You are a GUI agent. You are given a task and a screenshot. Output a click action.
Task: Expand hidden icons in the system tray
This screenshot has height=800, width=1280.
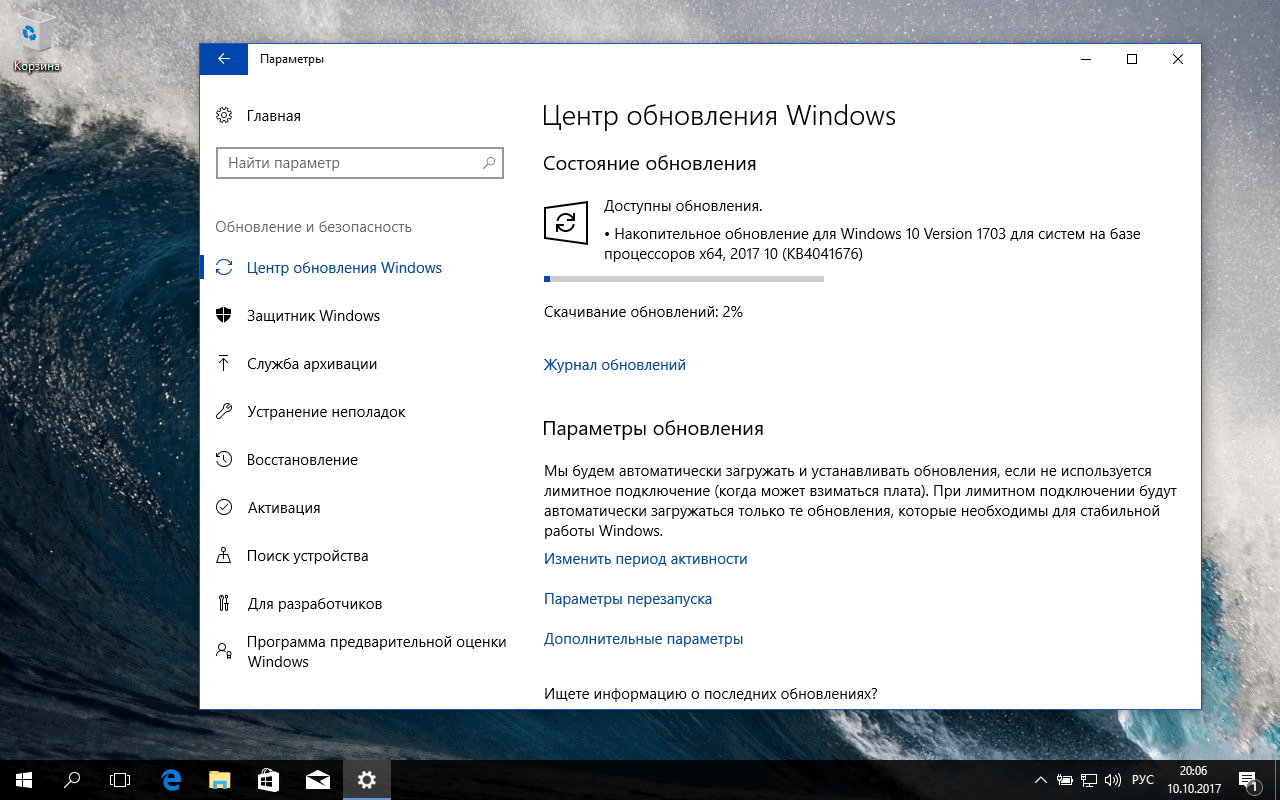coord(1040,779)
